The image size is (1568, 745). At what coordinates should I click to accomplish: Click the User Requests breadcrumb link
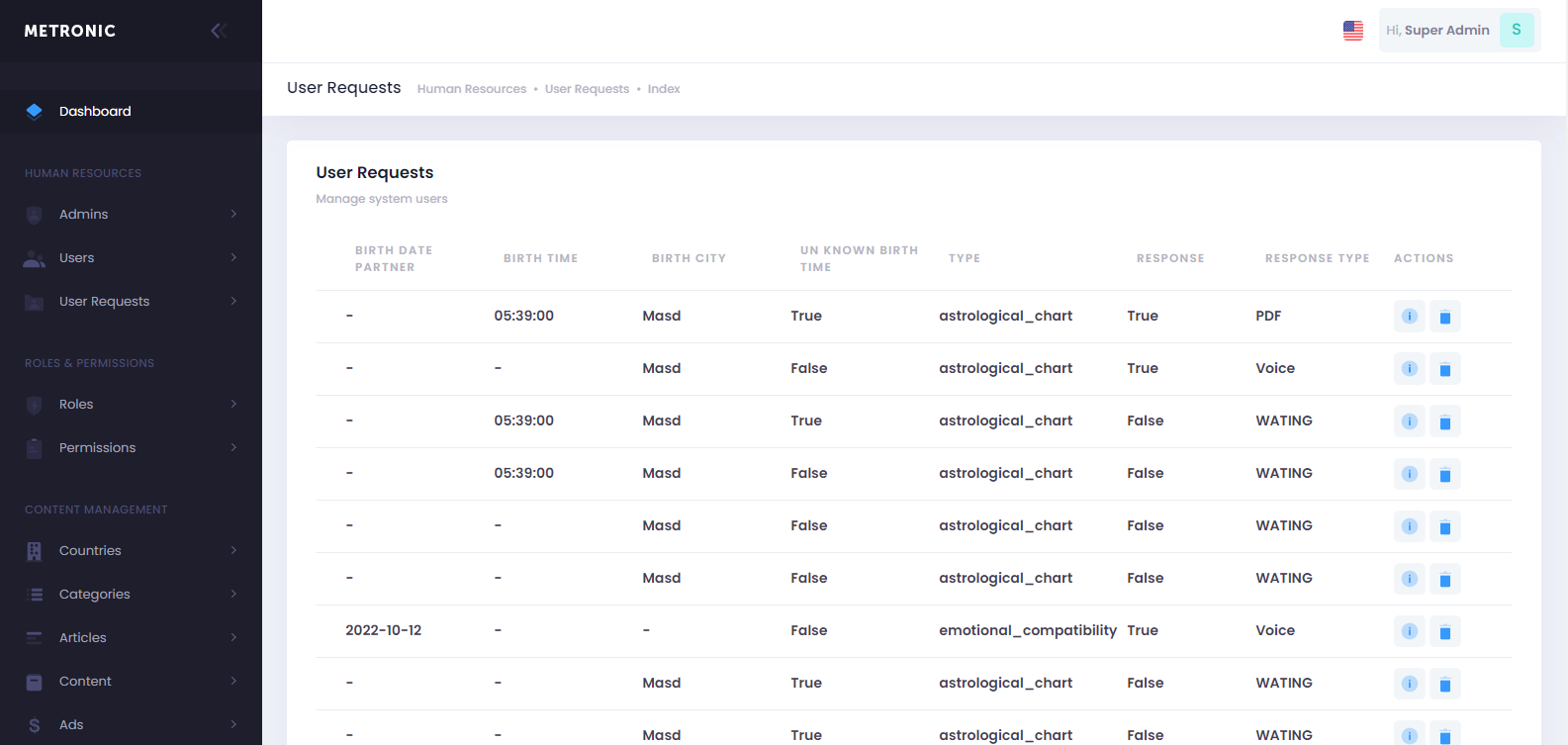click(x=587, y=89)
